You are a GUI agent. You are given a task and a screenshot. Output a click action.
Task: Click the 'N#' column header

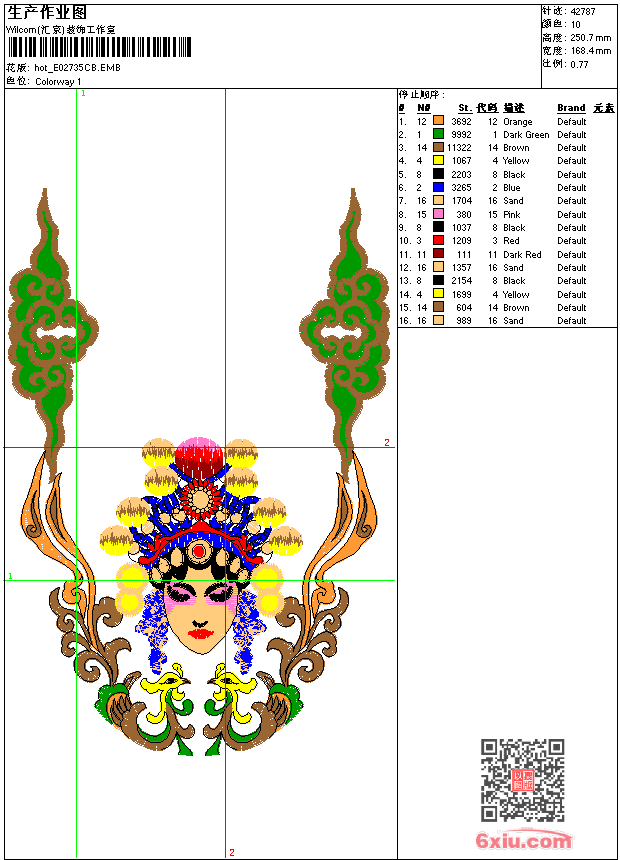tap(424, 108)
